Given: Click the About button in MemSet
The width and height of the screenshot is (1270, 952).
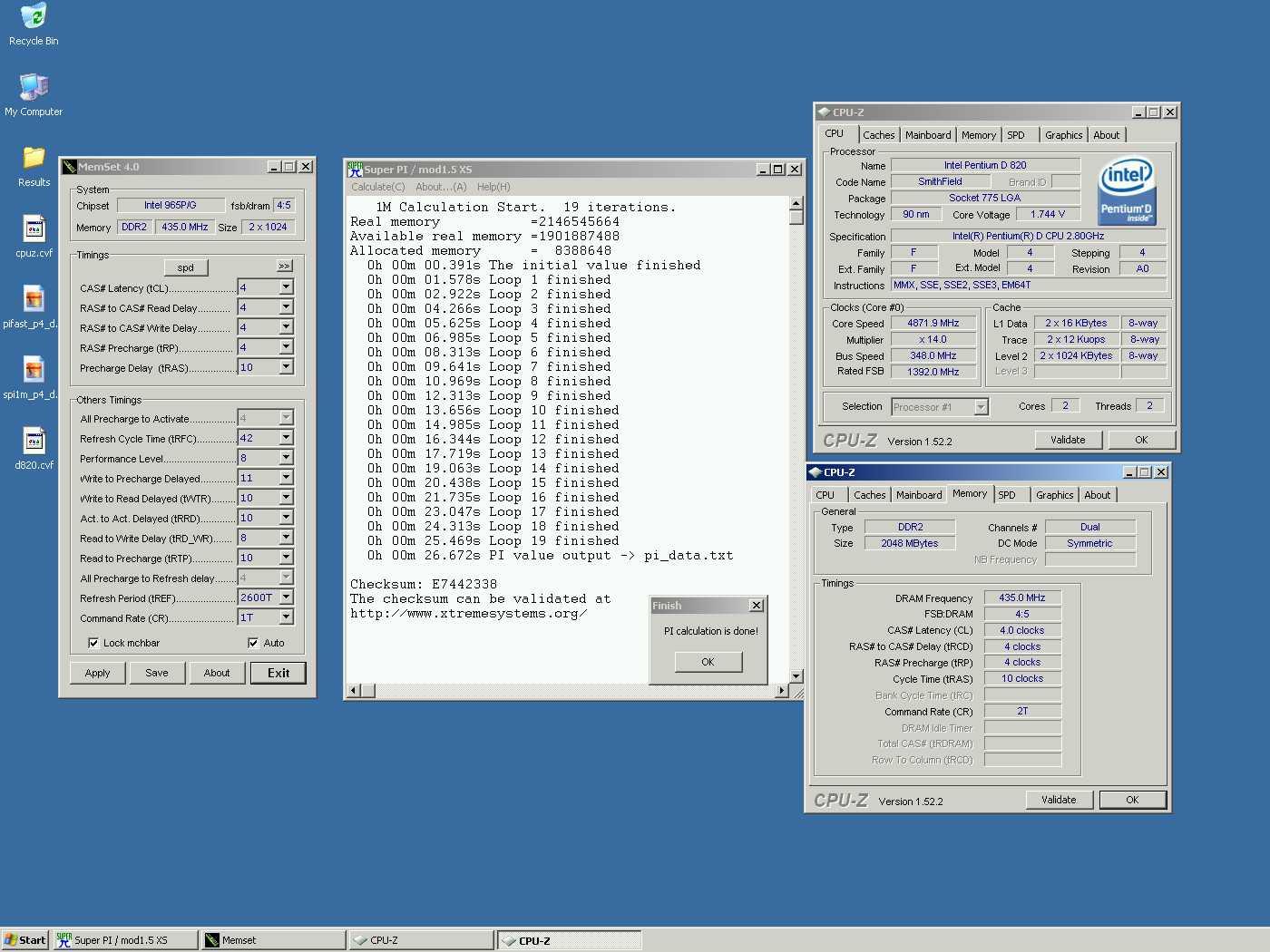Looking at the screenshot, I should (x=217, y=673).
